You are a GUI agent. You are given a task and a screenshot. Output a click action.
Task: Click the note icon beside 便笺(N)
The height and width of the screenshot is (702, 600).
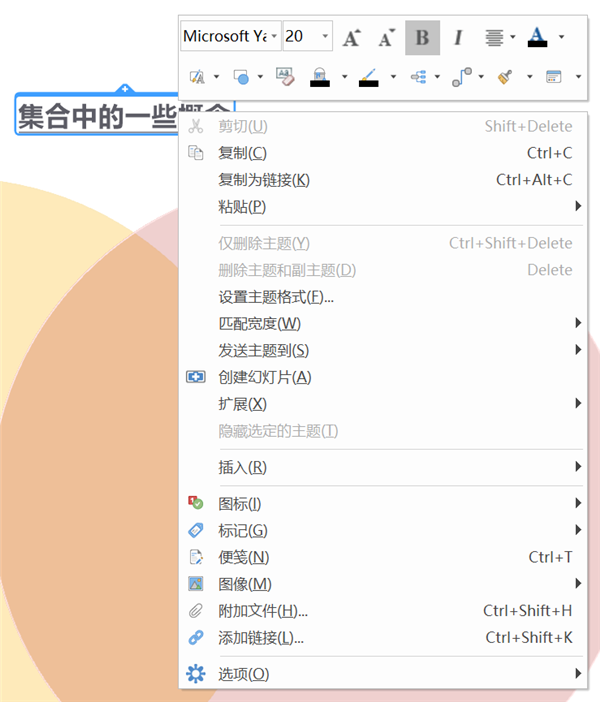[x=196, y=557]
